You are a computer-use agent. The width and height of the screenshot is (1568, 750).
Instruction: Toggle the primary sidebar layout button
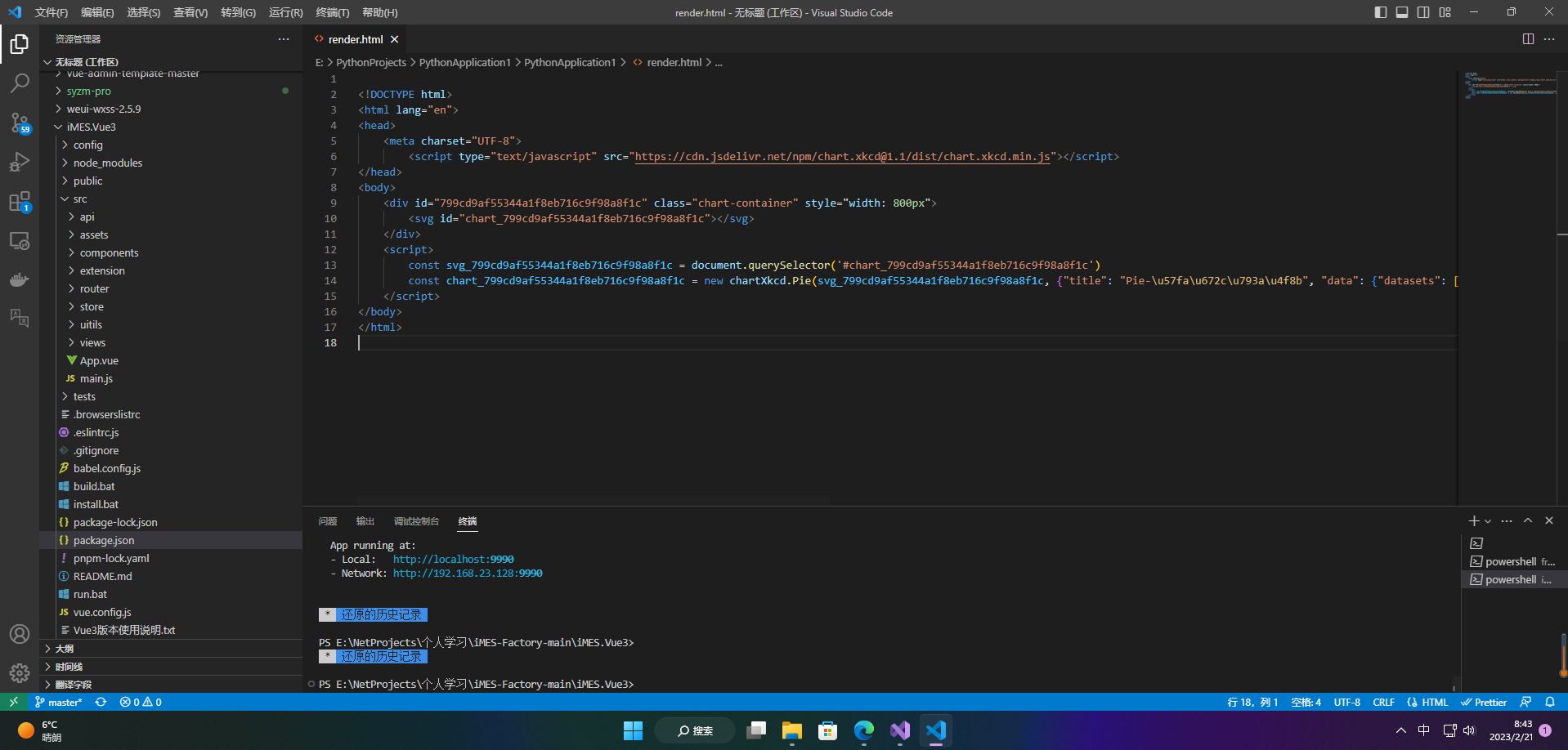[1380, 12]
